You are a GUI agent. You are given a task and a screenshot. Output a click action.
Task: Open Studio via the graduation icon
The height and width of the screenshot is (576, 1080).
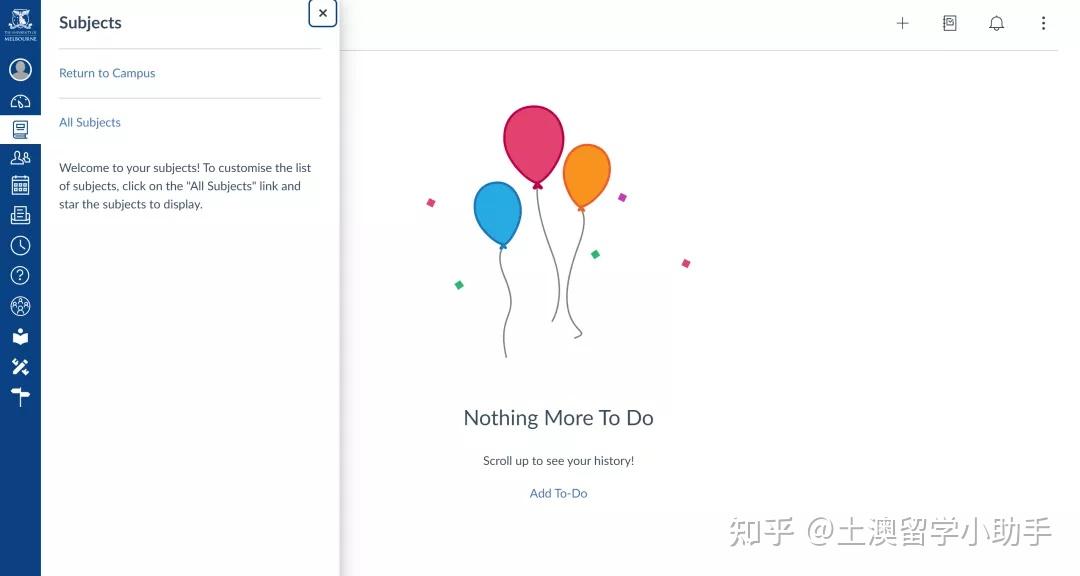pyautogui.click(x=20, y=336)
